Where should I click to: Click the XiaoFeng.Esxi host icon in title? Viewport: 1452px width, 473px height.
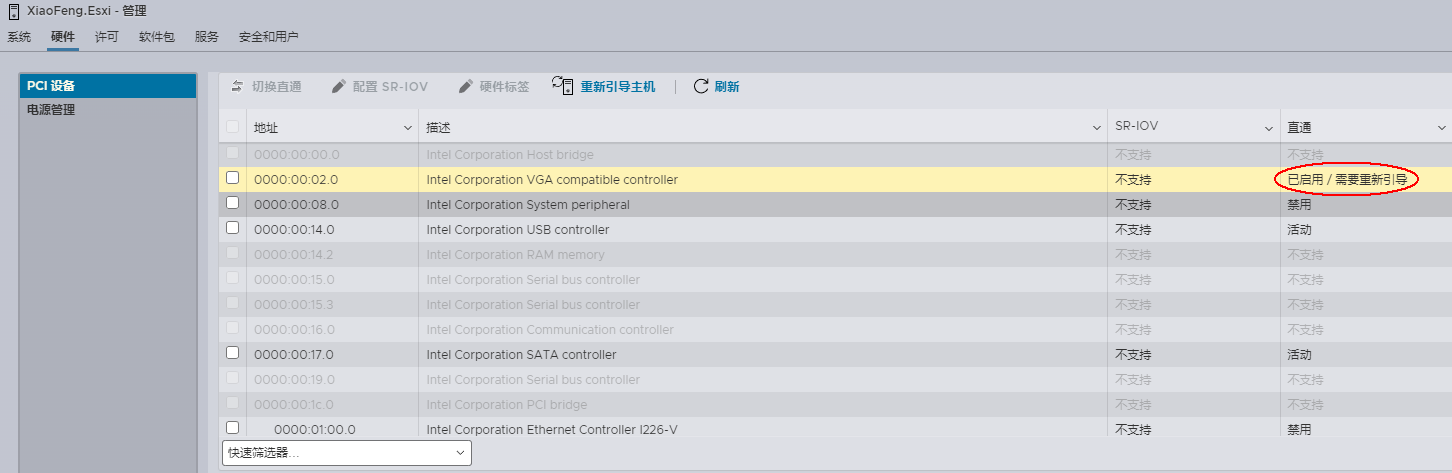(14, 13)
